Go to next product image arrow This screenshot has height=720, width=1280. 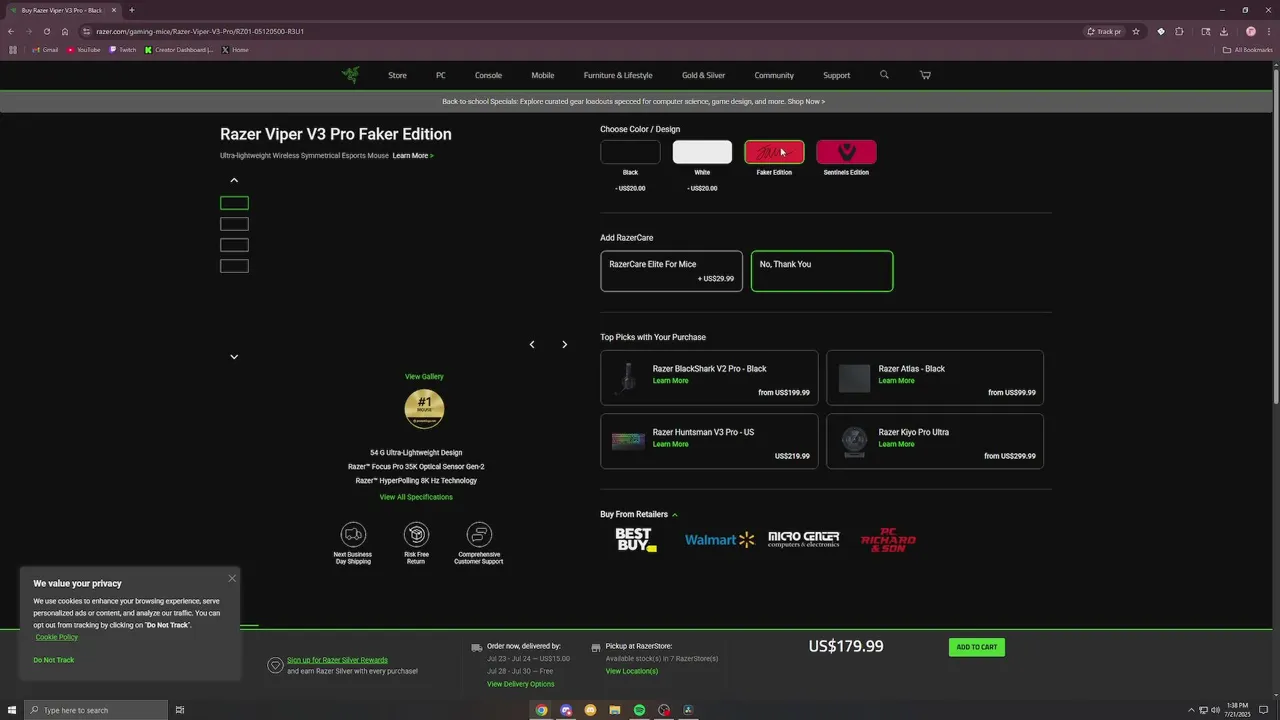(x=564, y=344)
